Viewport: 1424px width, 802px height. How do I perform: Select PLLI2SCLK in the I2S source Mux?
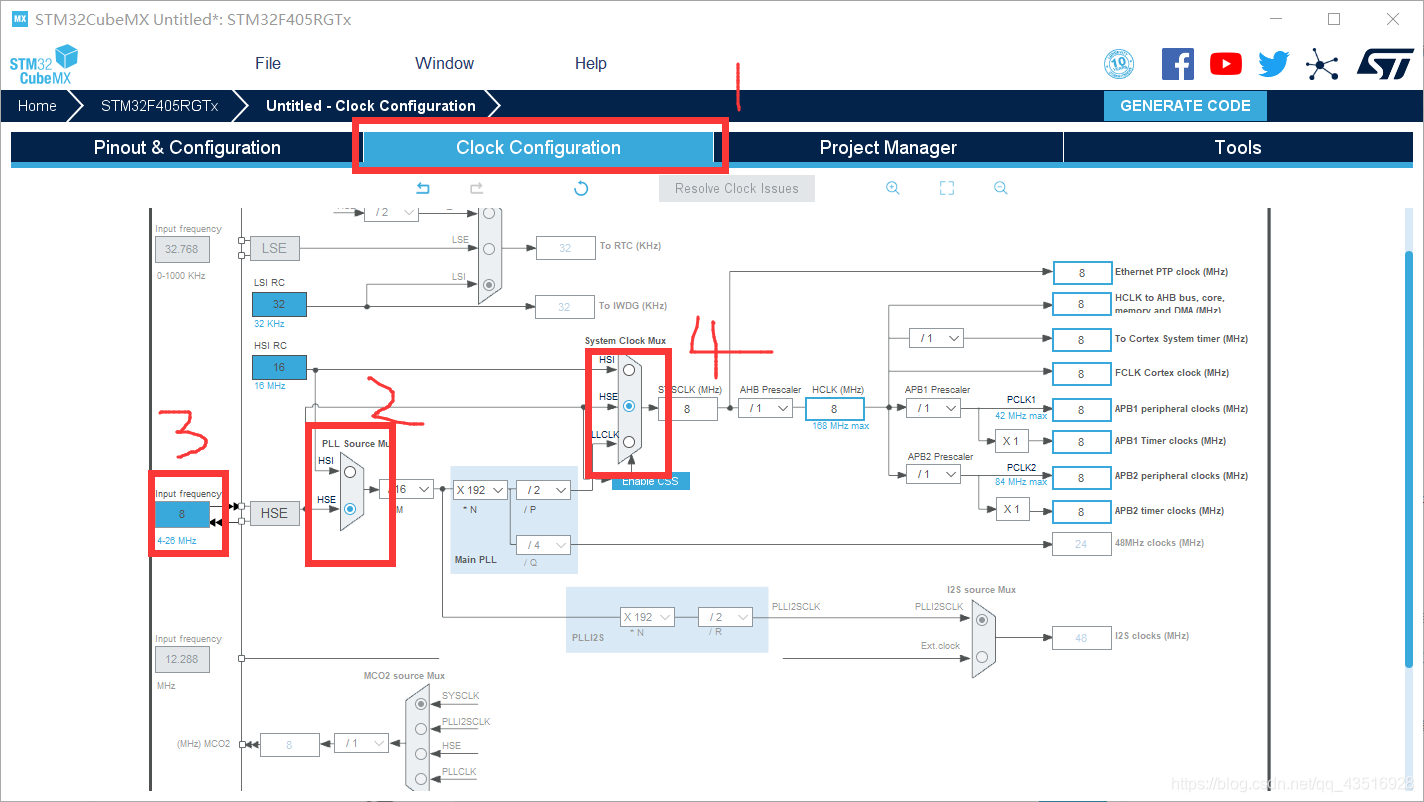pos(982,620)
